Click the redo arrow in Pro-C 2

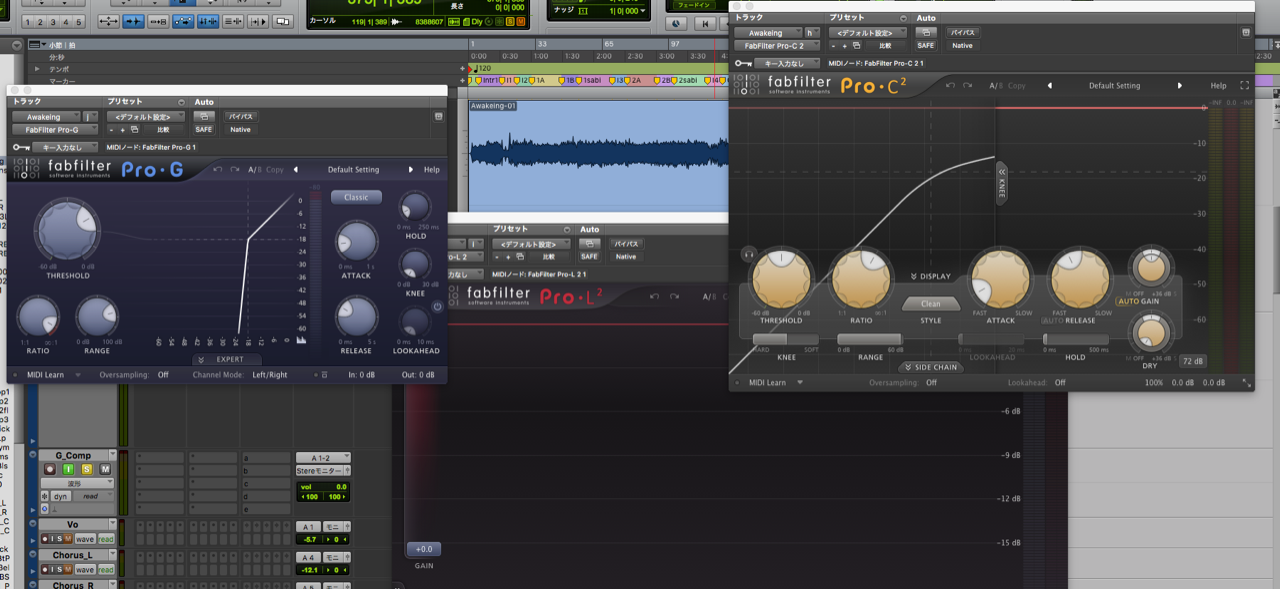[x=966, y=86]
